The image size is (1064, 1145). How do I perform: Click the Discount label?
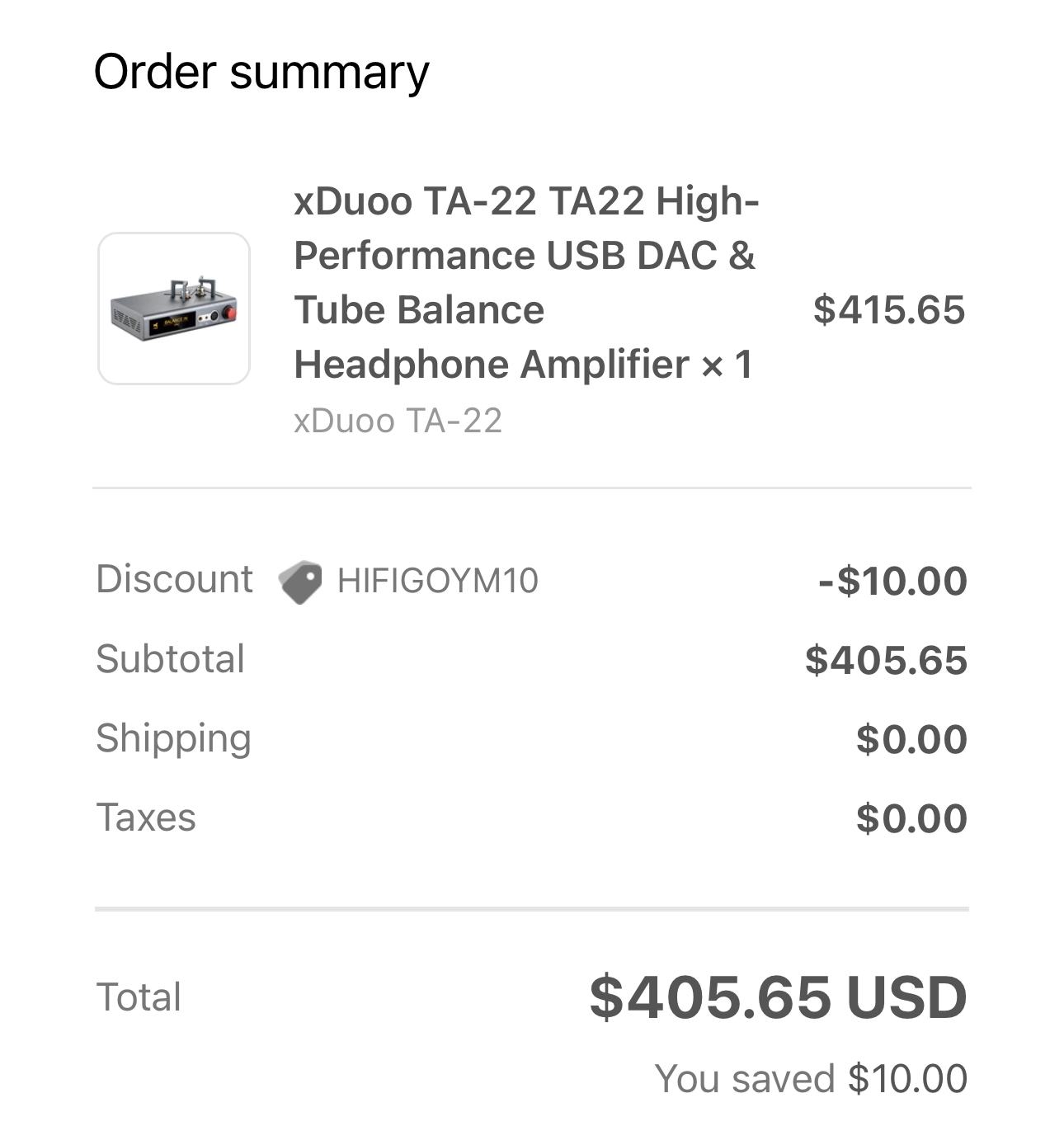point(174,579)
